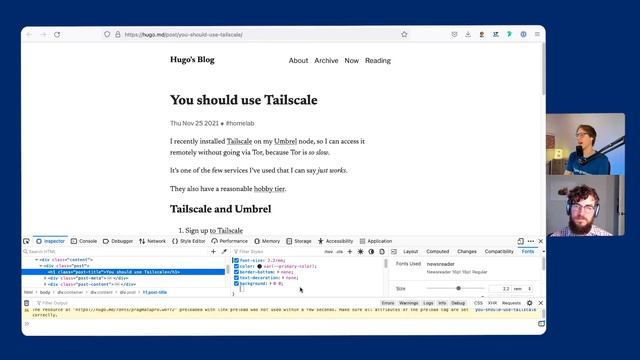The image size is (640, 360).
Task: Uncheck the background declaration checkbox
Action: (236, 283)
